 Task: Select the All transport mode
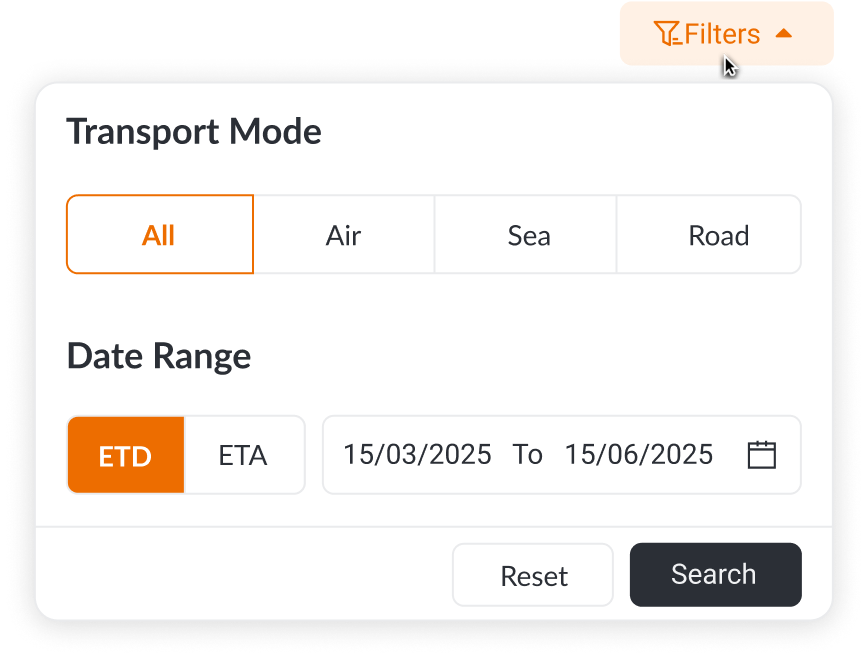point(159,235)
